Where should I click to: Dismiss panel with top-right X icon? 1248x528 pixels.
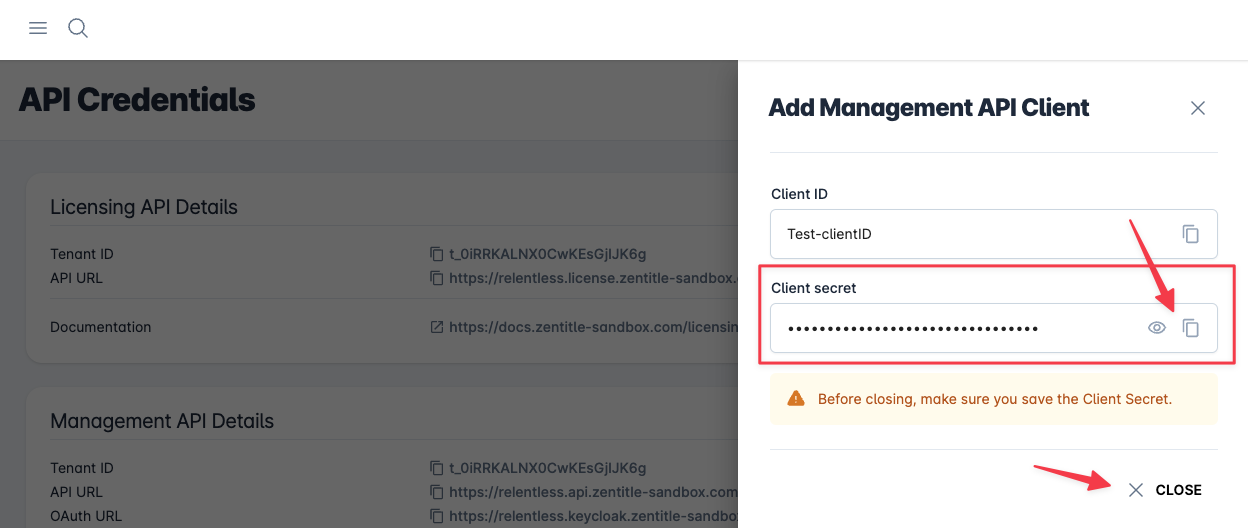pos(1197,108)
